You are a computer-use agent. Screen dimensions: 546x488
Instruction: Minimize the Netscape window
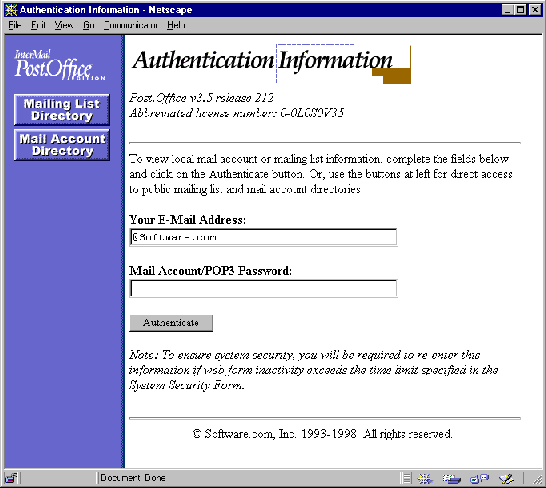coord(507,10)
